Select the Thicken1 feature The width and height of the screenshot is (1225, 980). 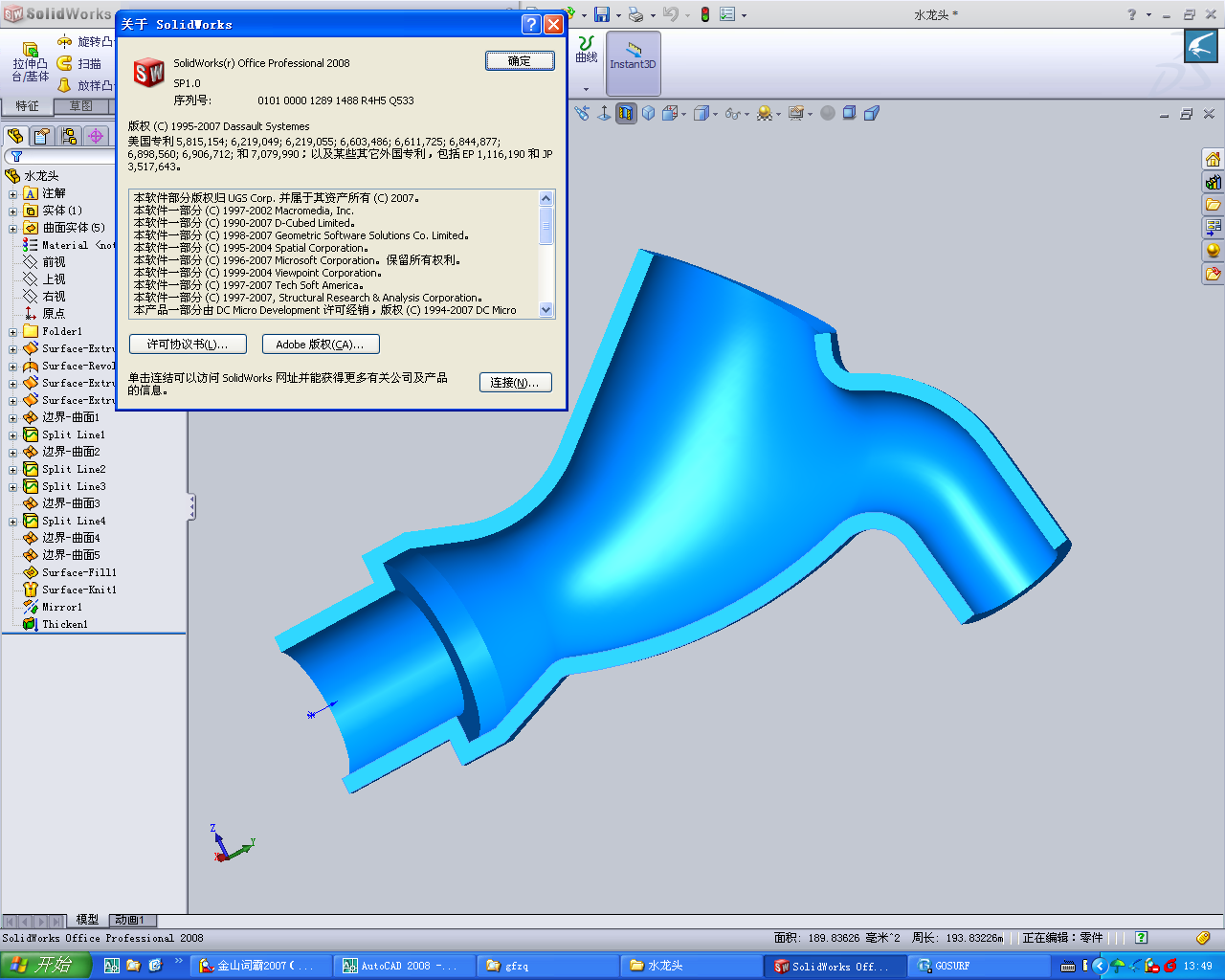pos(56,624)
